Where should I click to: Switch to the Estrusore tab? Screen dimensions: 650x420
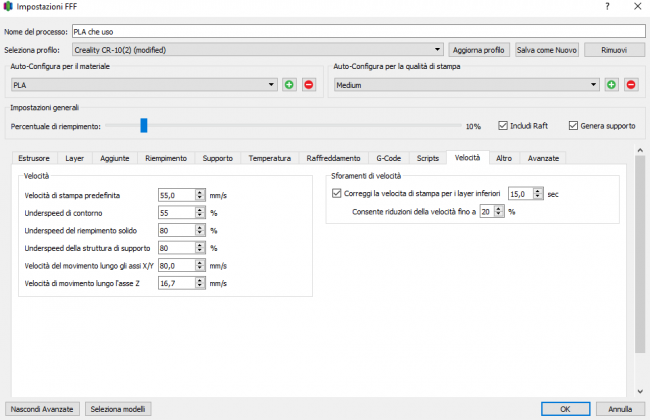36,158
